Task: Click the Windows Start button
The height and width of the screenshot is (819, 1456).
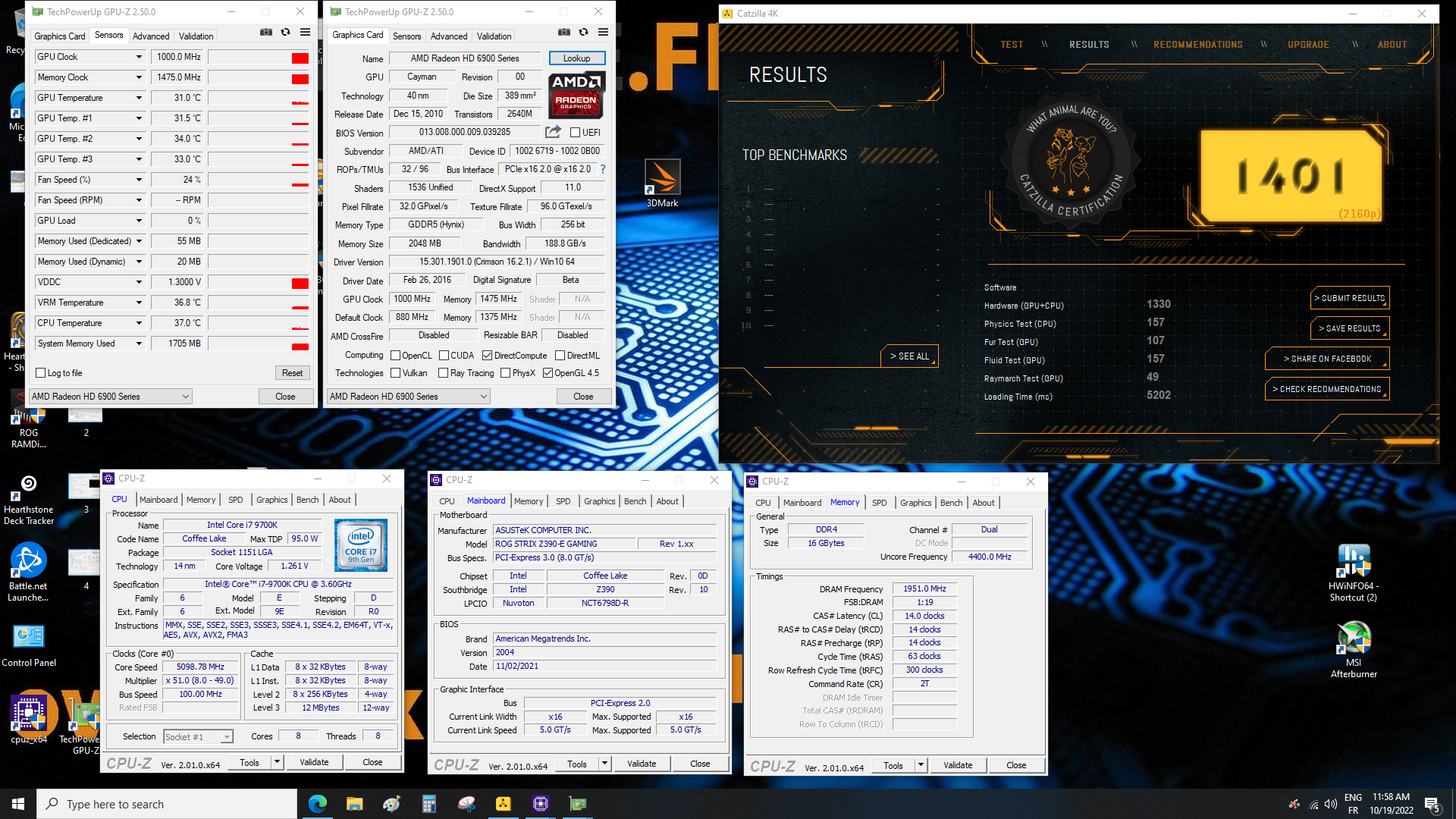Action: (18, 804)
